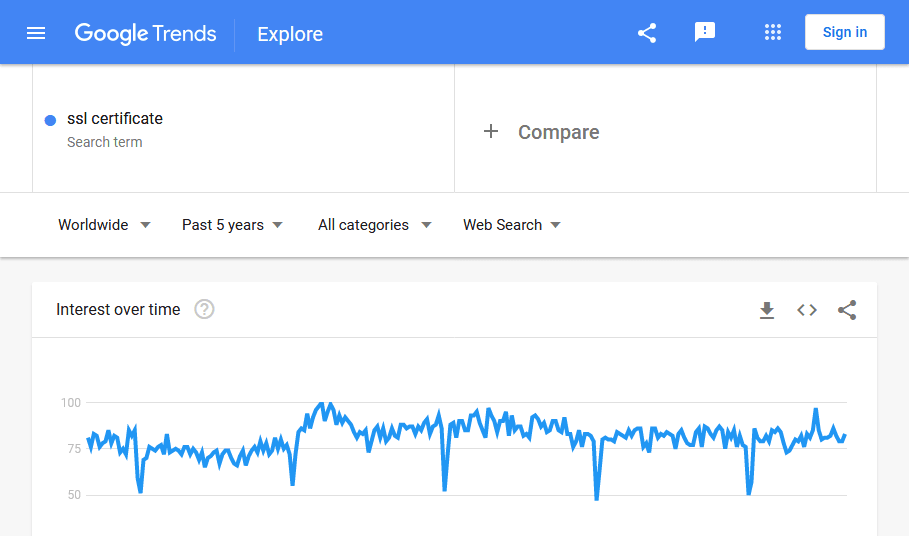909x536 pixels.
Task: Download the Interest over time CSV
Action: click(x=767, y=310)
